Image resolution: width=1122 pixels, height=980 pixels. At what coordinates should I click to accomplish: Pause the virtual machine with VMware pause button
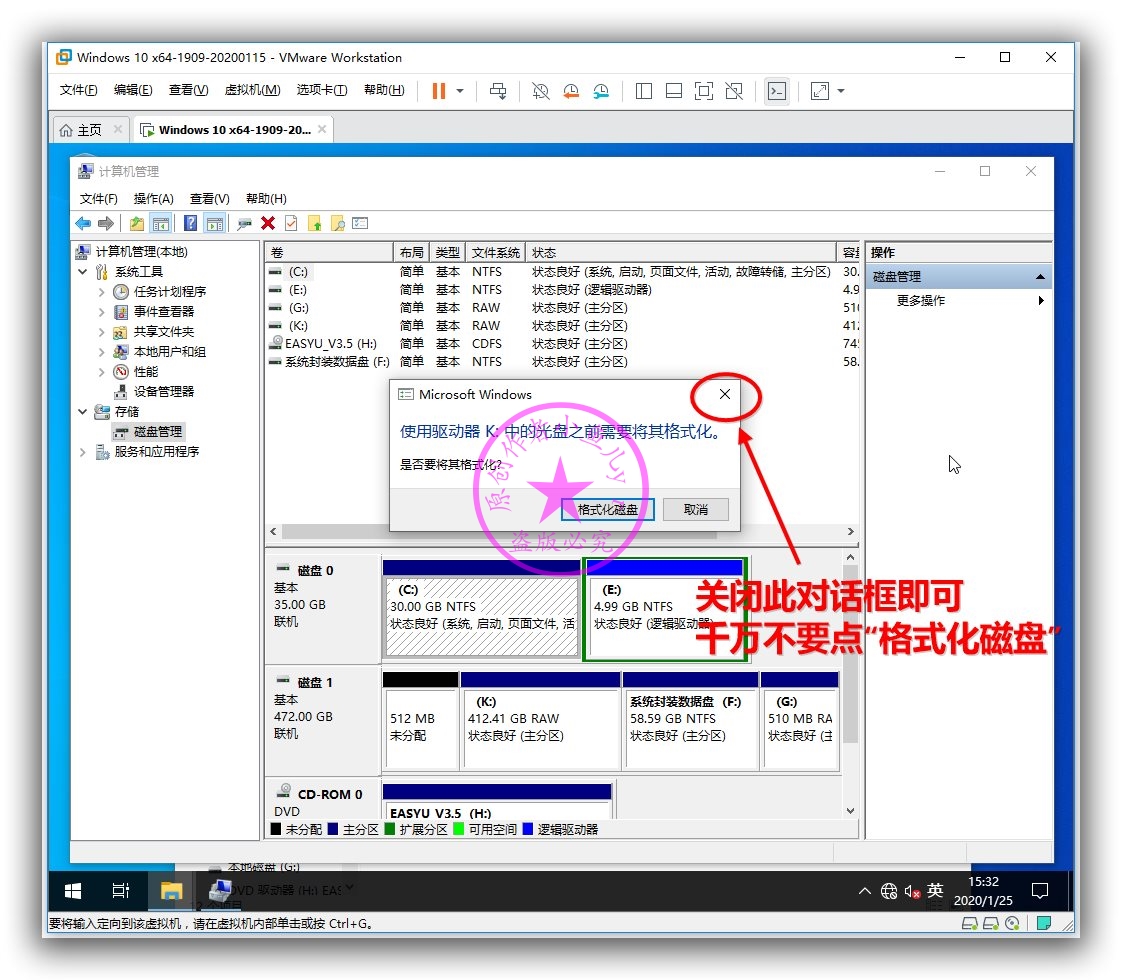pos(439,91)
